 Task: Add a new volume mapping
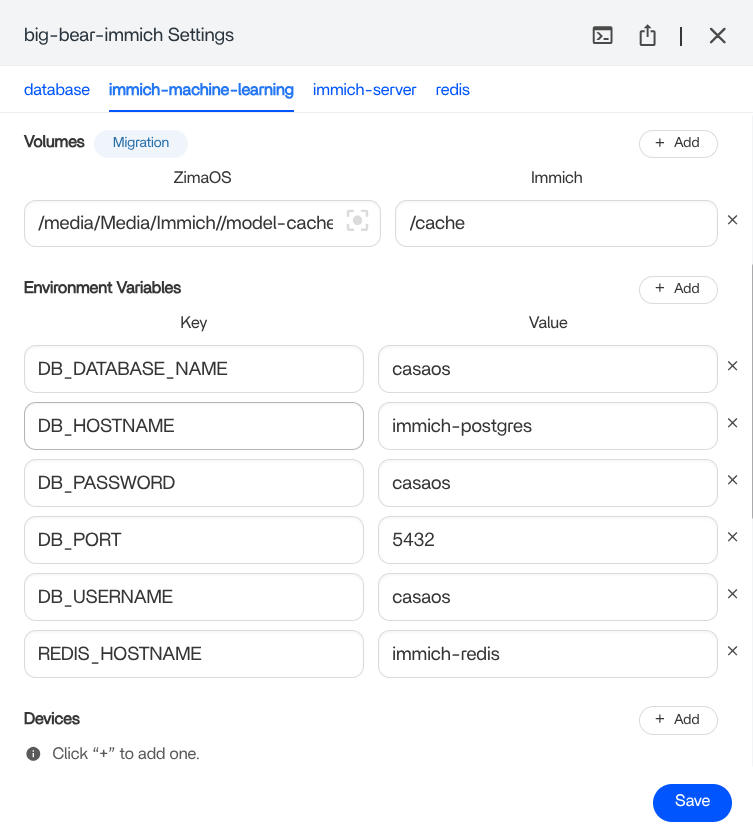(677, 143)
